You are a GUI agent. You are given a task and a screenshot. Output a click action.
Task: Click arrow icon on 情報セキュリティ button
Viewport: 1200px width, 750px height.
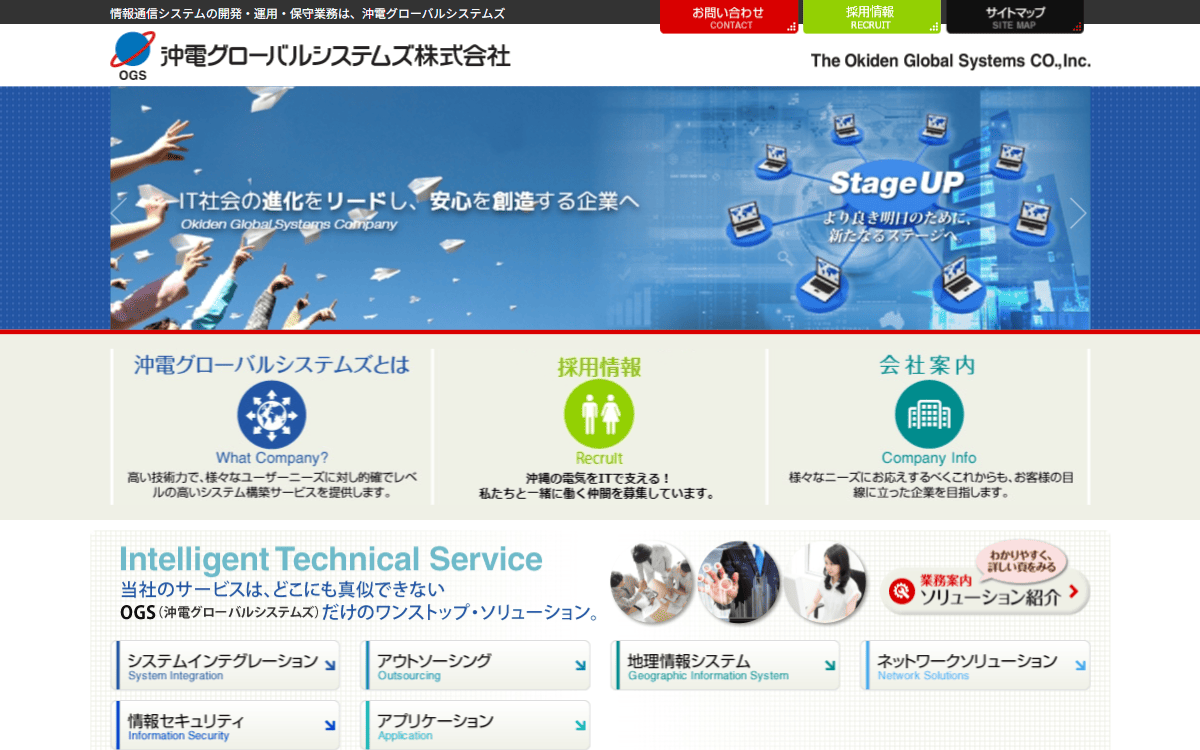(x=330, y=726)
